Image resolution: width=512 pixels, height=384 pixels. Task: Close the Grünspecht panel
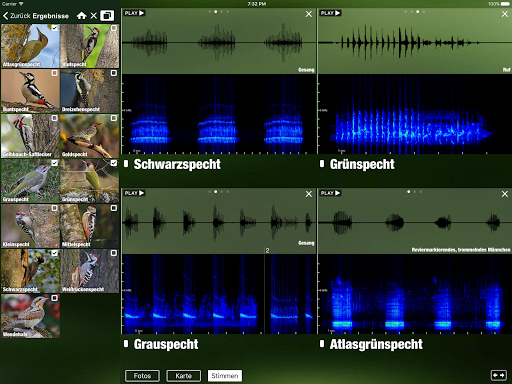tap(505, 14)
